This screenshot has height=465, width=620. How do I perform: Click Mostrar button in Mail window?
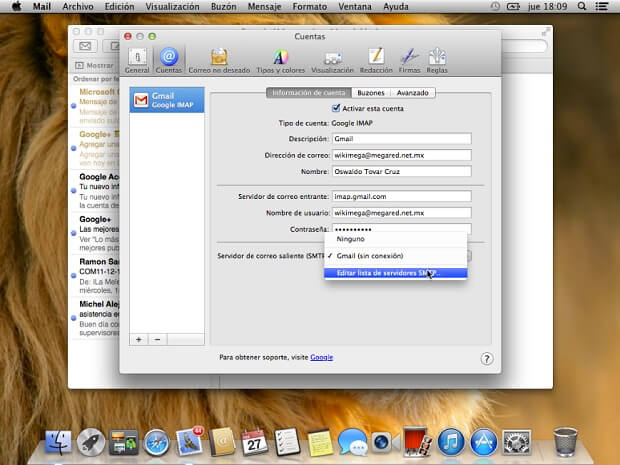point(94,65)
